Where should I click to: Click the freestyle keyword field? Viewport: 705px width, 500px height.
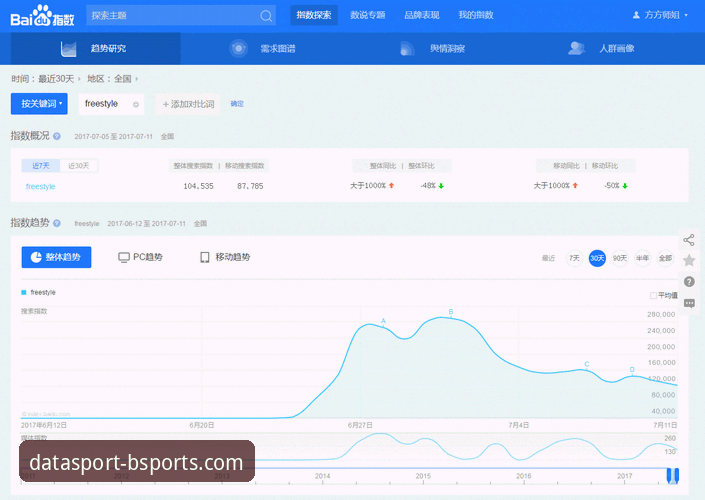coord(111,104)
